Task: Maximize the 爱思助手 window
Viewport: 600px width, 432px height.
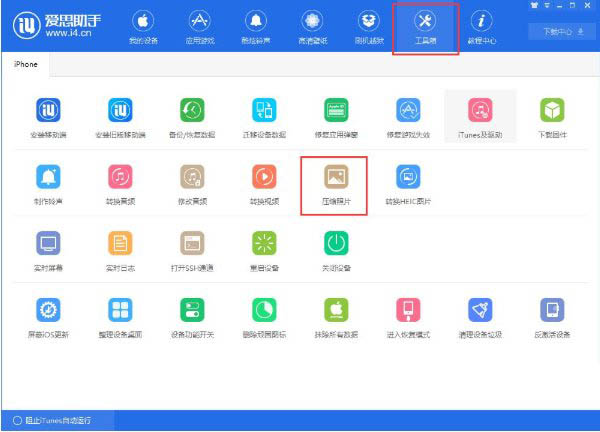Action: [x=573, y=5]
